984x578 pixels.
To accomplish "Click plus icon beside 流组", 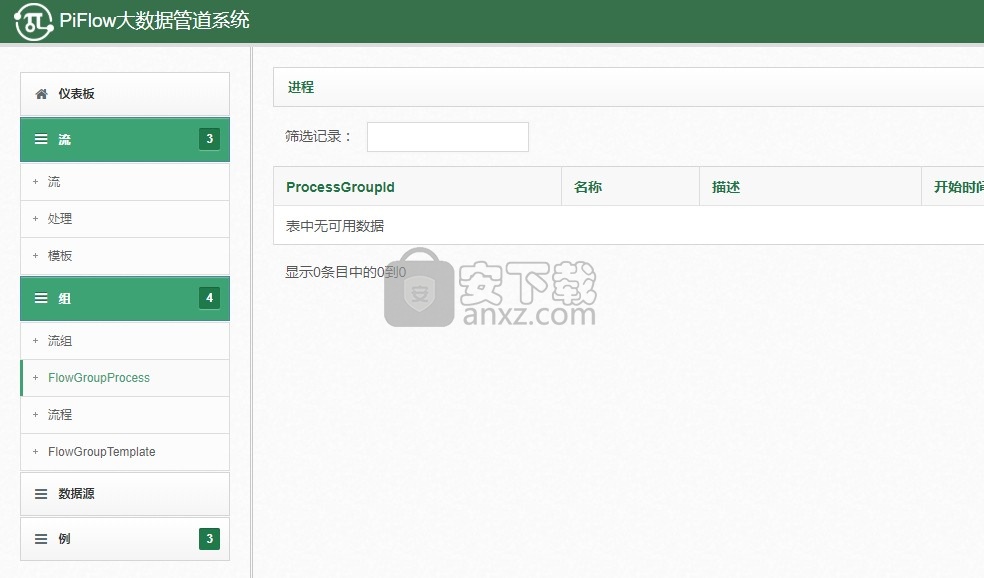I will (35, 341).
